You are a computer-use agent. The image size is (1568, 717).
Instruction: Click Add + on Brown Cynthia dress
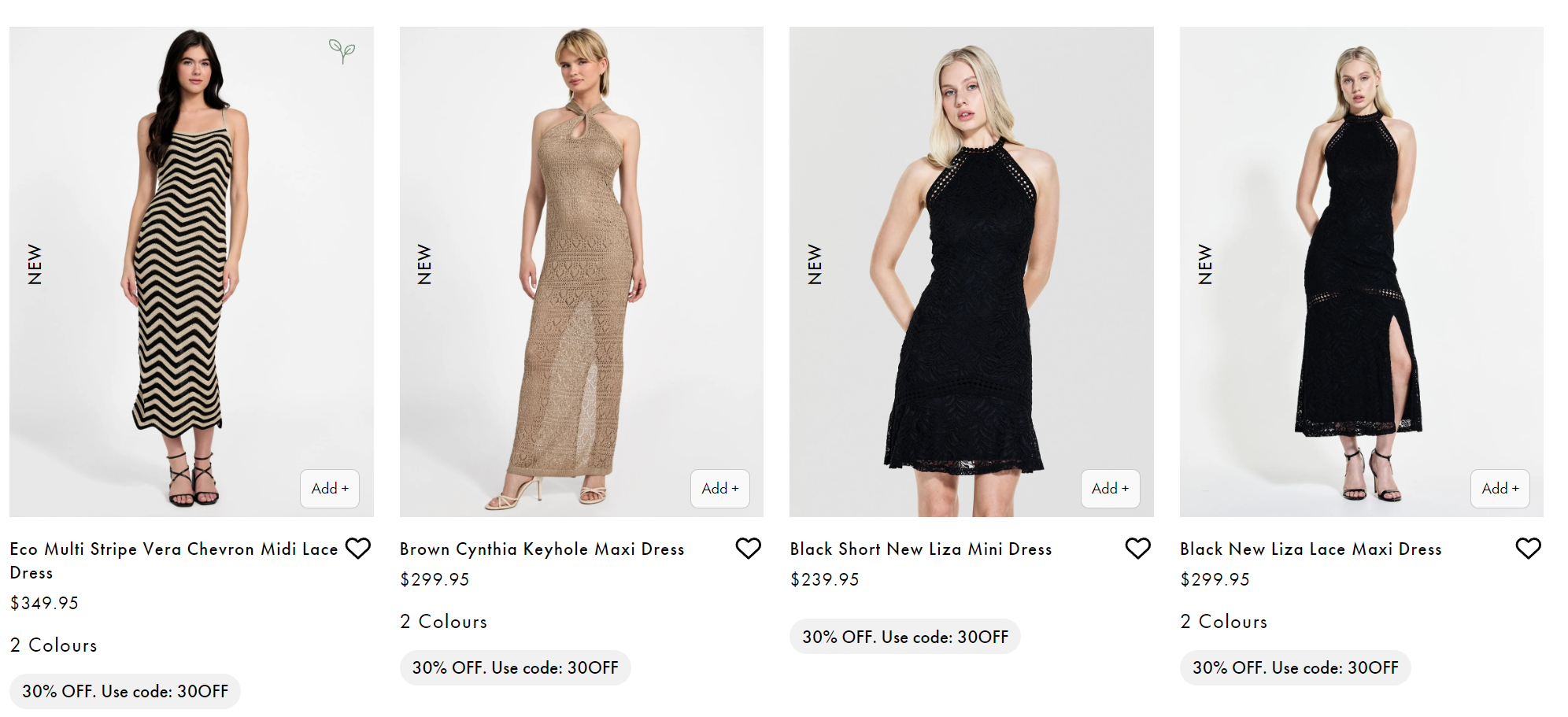(719, 489)
